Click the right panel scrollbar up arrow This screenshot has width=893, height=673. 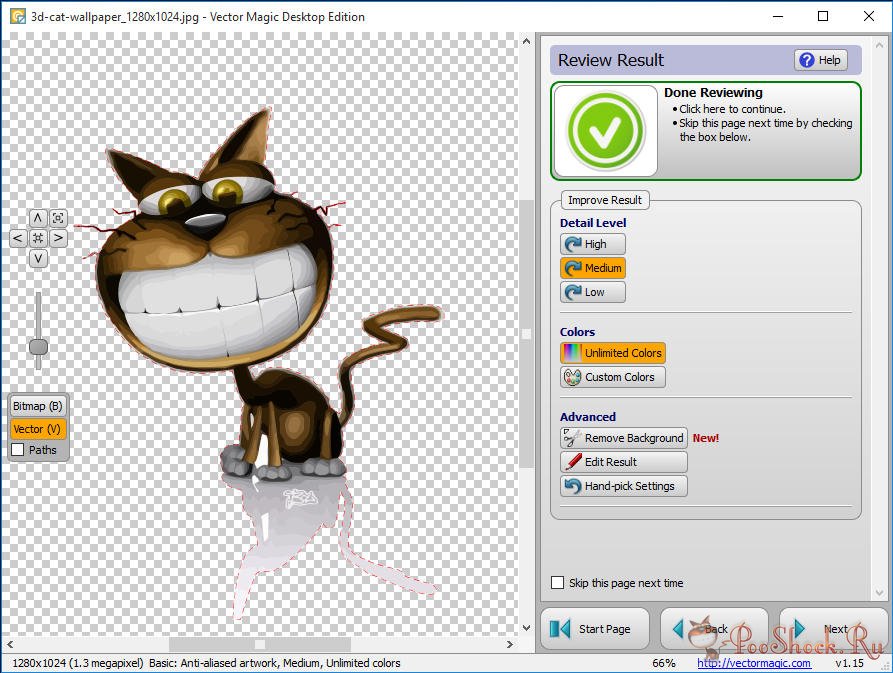coord(879,44)
